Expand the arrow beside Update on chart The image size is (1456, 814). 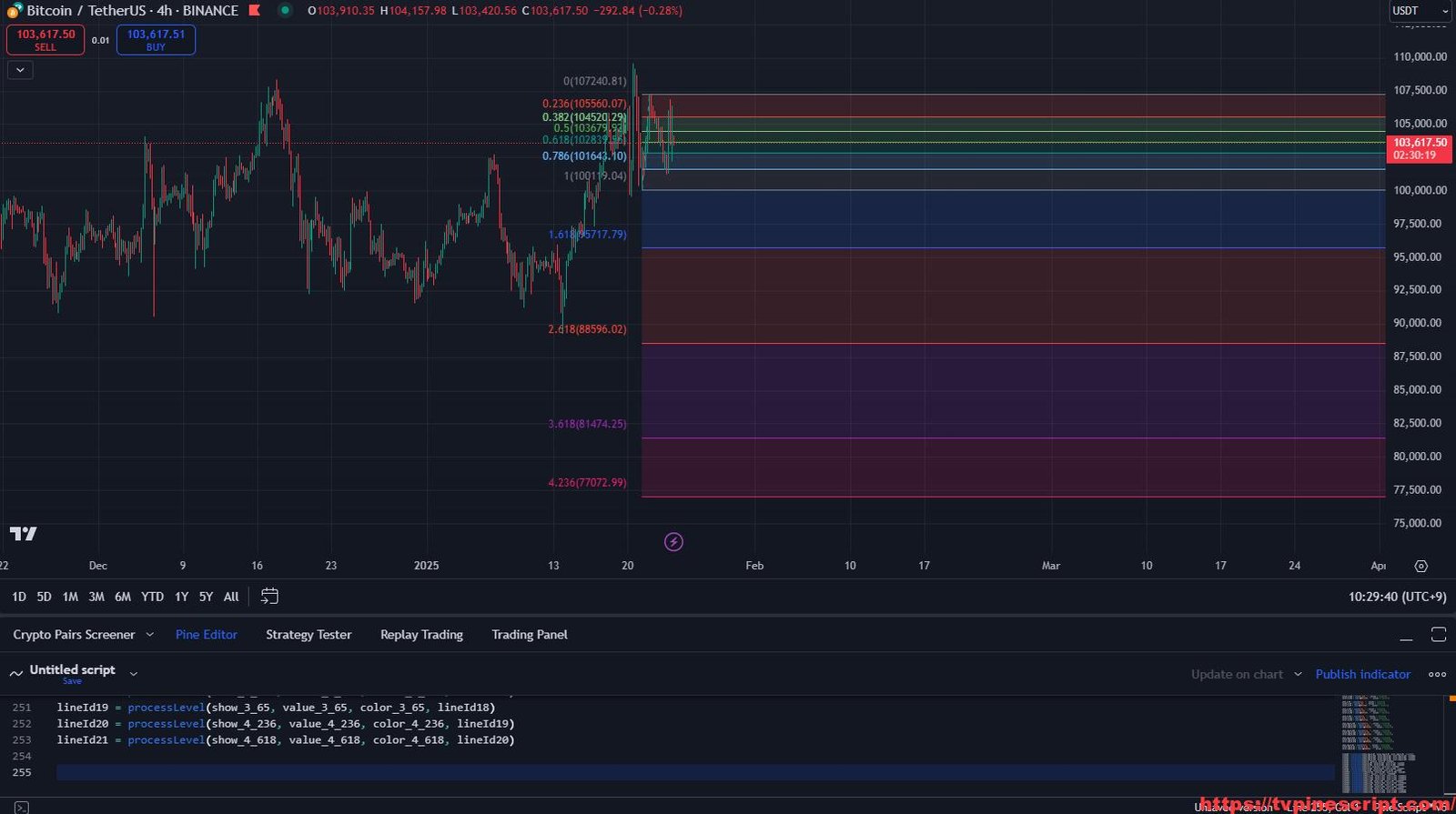[x=1298, y=674]
